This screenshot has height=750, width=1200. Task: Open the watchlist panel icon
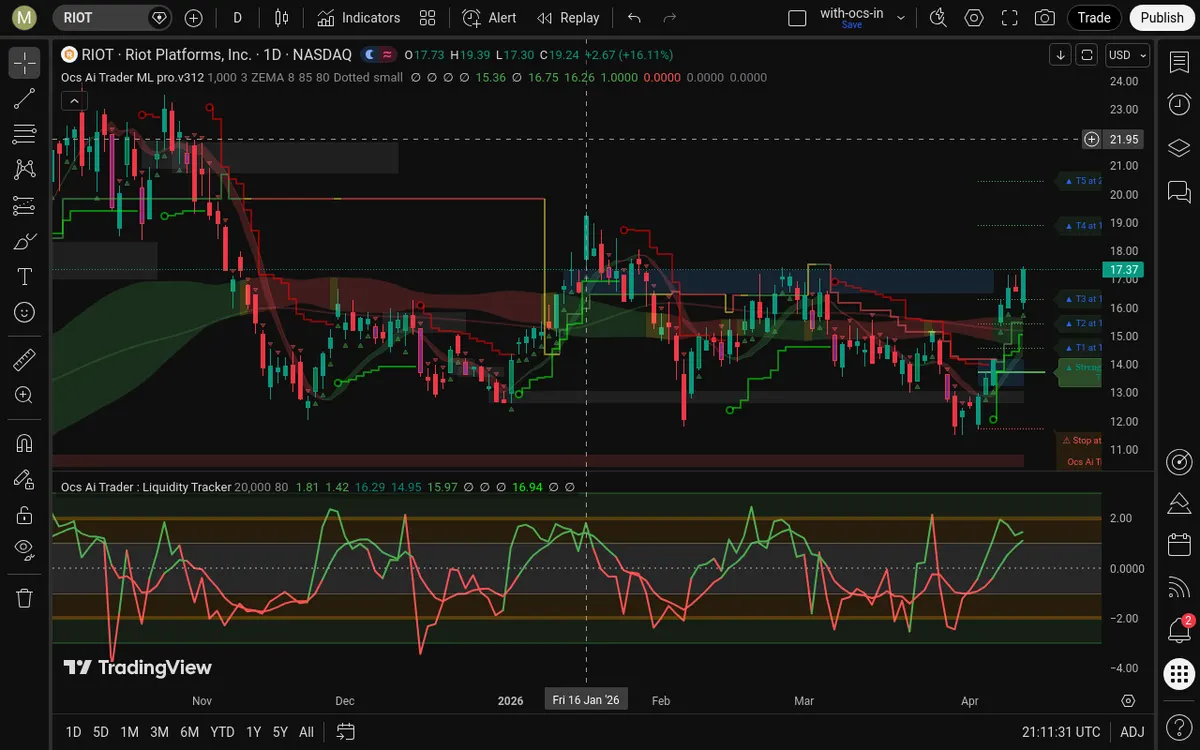pyautogui.click(x=1179, y=62)
